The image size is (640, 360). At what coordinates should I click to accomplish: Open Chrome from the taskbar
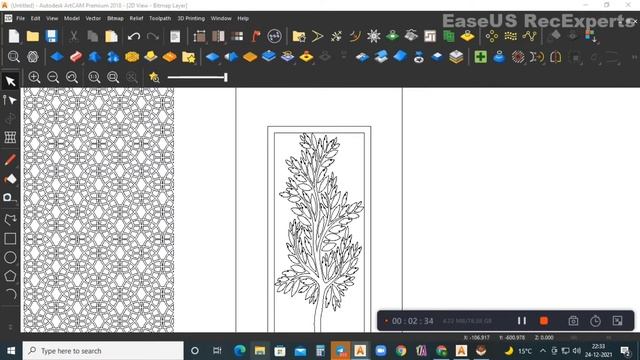[x=401, y=351]
